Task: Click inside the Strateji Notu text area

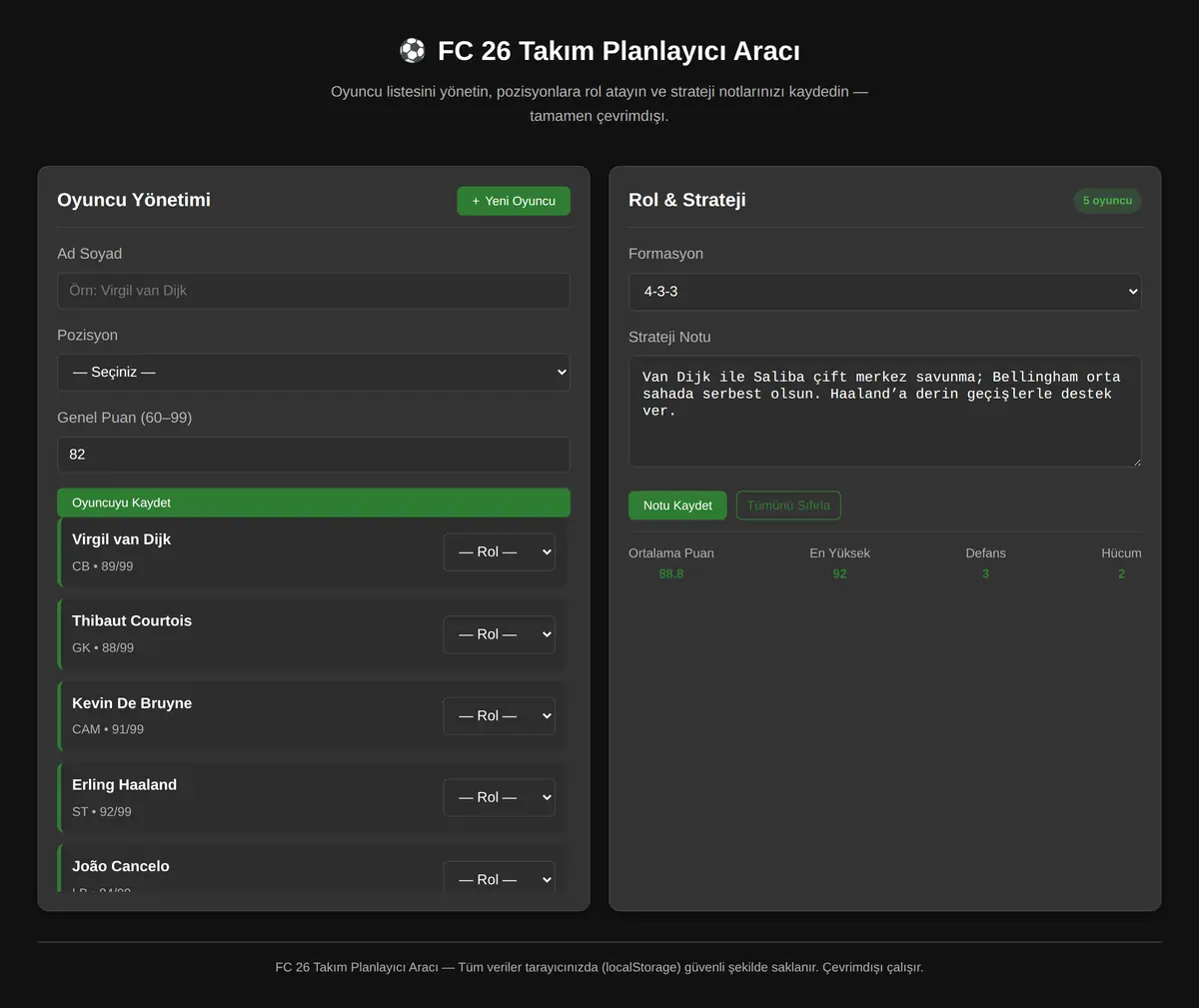Action: [885, 412]
